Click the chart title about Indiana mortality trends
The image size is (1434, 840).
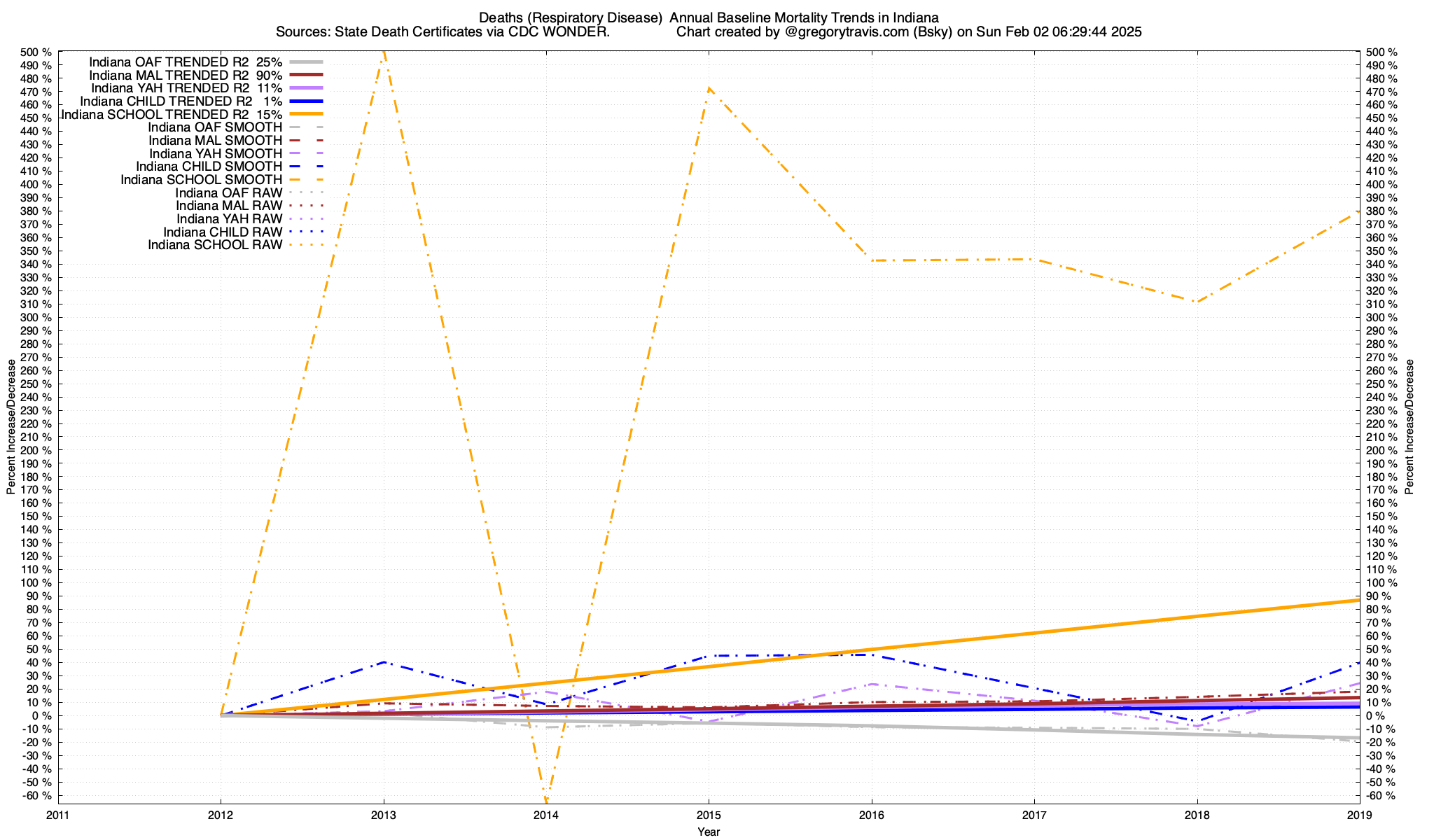[709, 17]
